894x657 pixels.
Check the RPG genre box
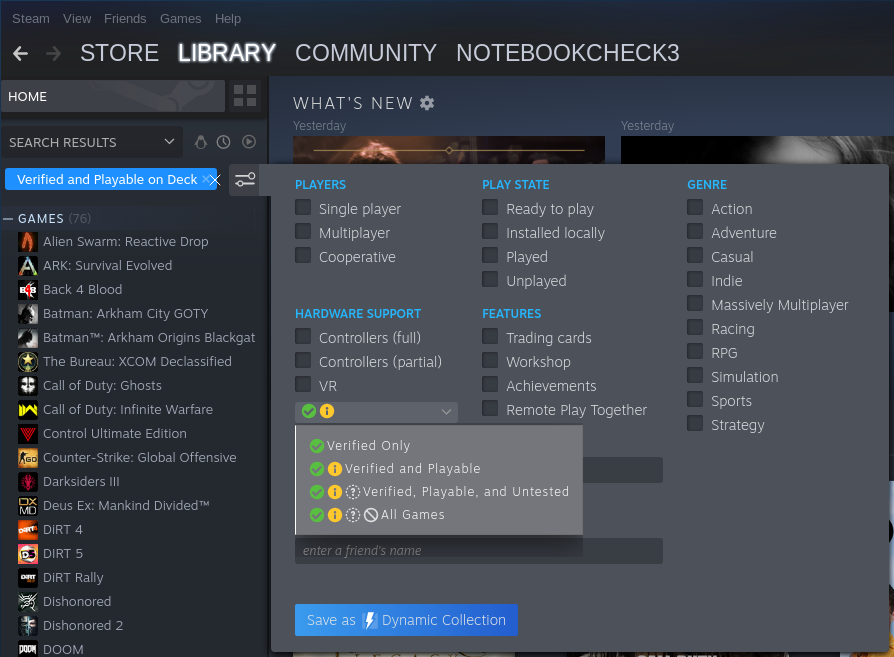pos(695,351)
